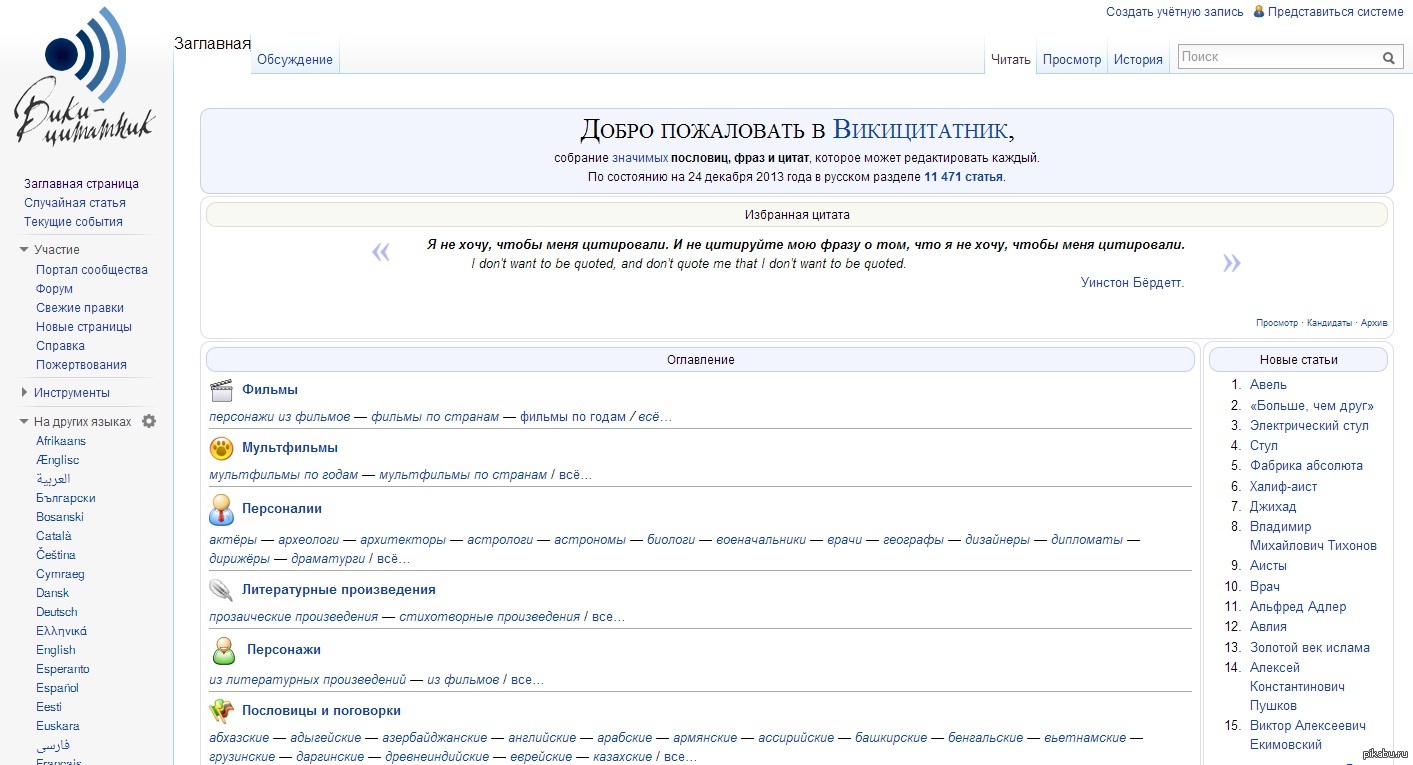
Task: Expand the Инструменты sidebar section
Action: [x=25, y=393]
